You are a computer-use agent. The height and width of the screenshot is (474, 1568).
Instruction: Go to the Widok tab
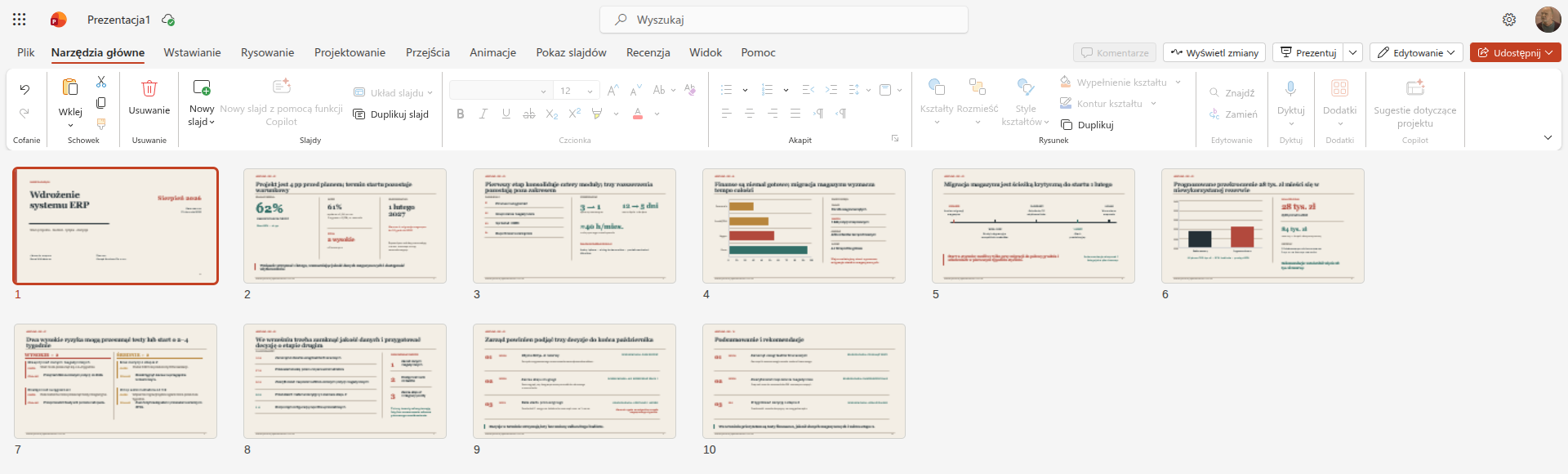[x=706, y=52]
